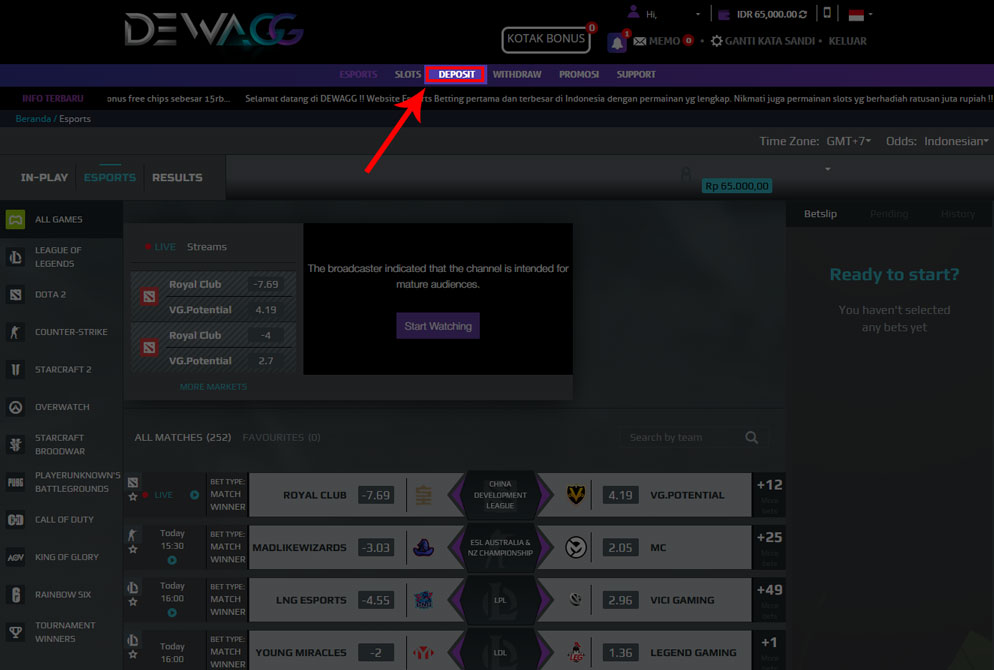Expand +1 more bets for Young Miracles match

click(x=769, y=650)
